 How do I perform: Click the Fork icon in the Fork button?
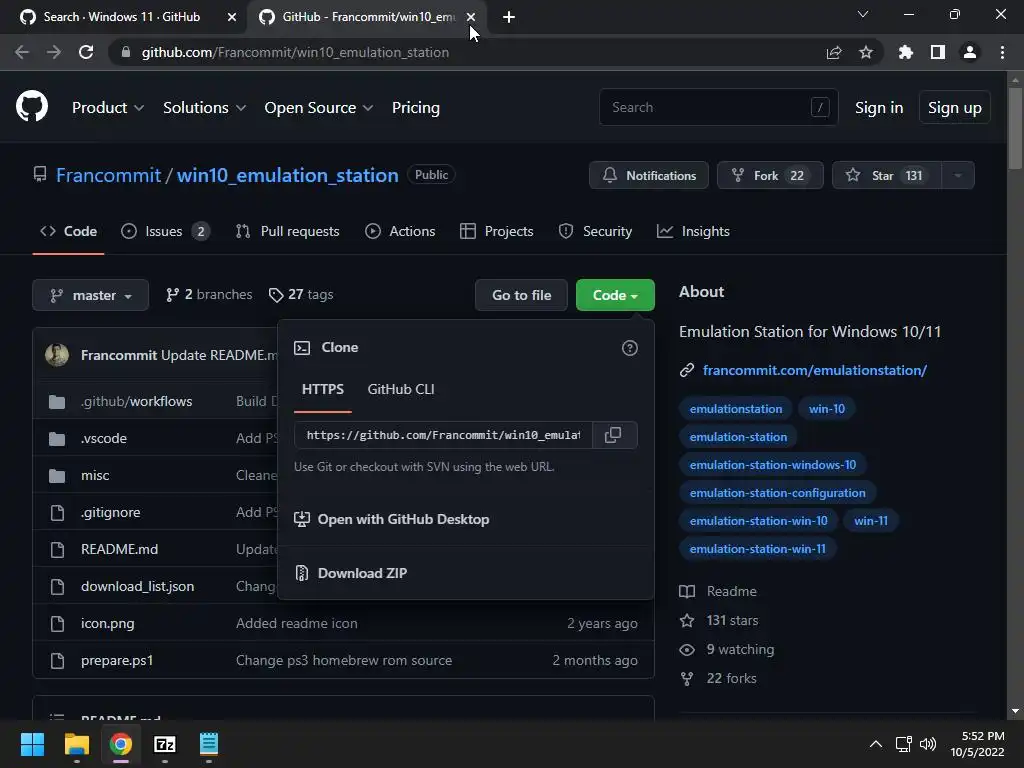(738, 175)
